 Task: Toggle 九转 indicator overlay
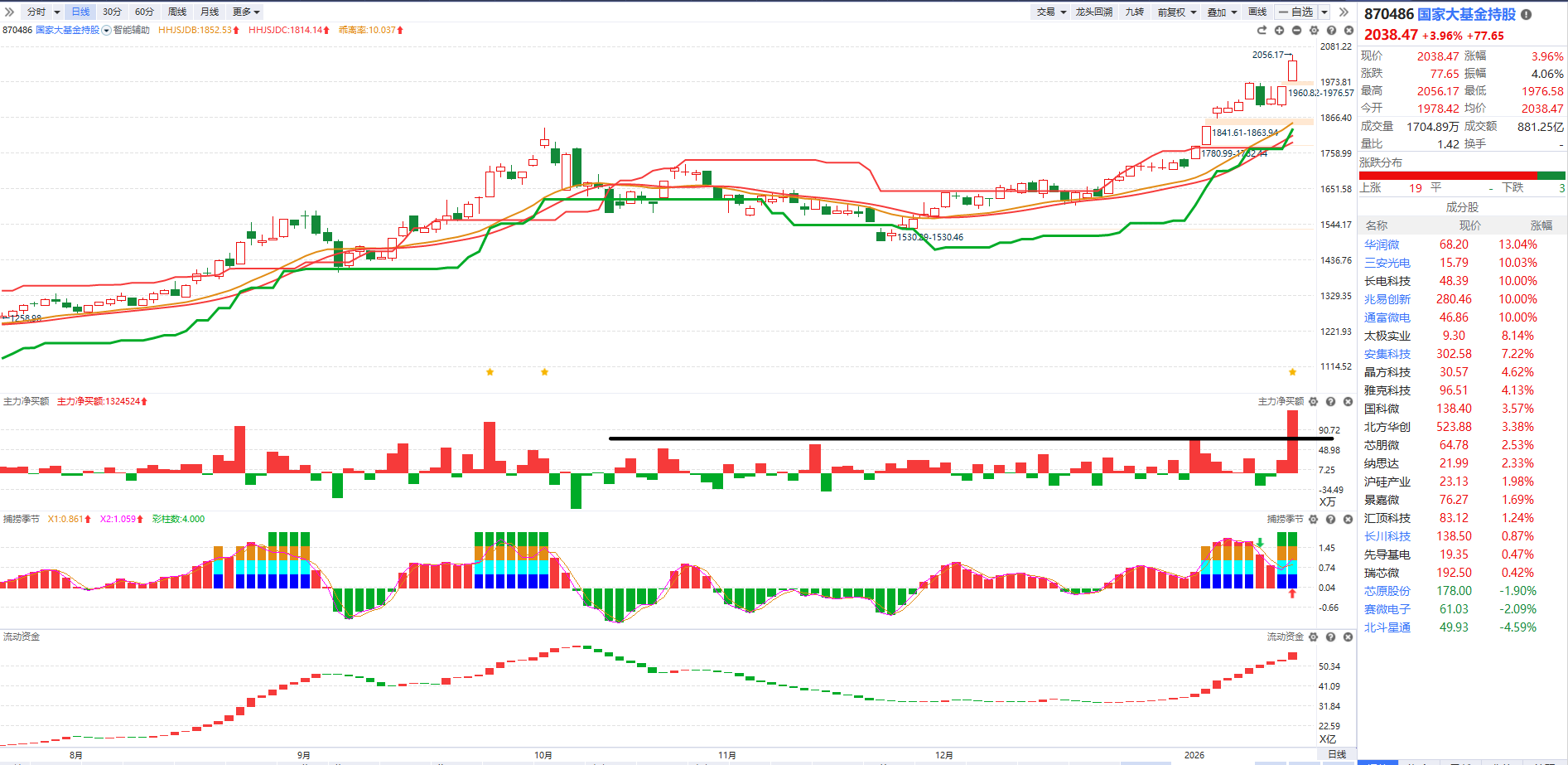coord(1134,12)
